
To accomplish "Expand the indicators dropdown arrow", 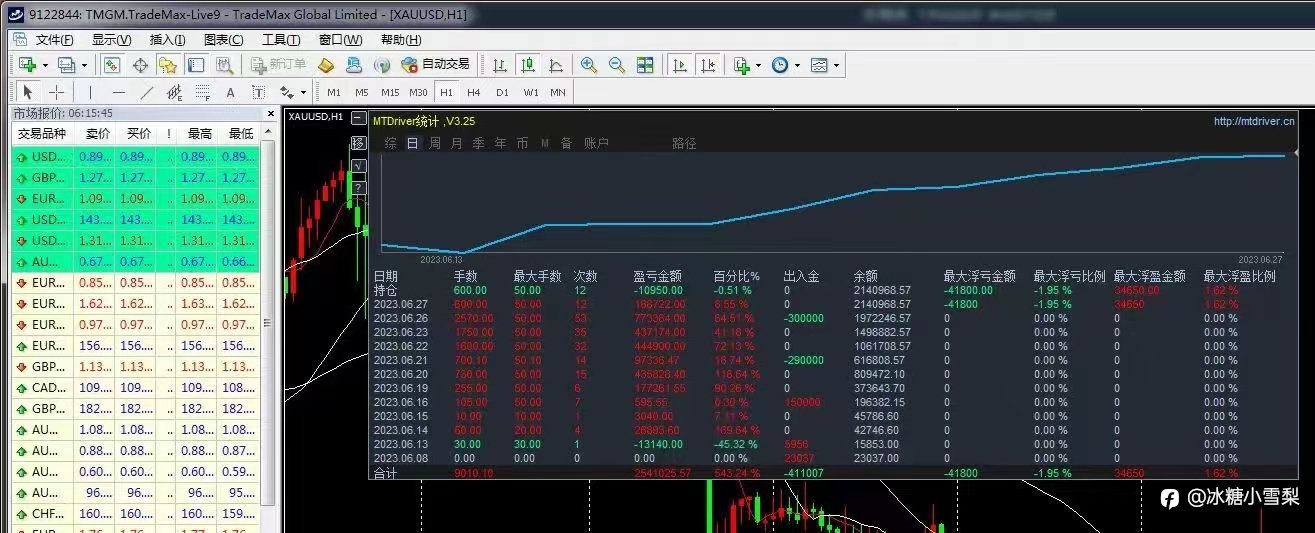I will coord(759,65).
